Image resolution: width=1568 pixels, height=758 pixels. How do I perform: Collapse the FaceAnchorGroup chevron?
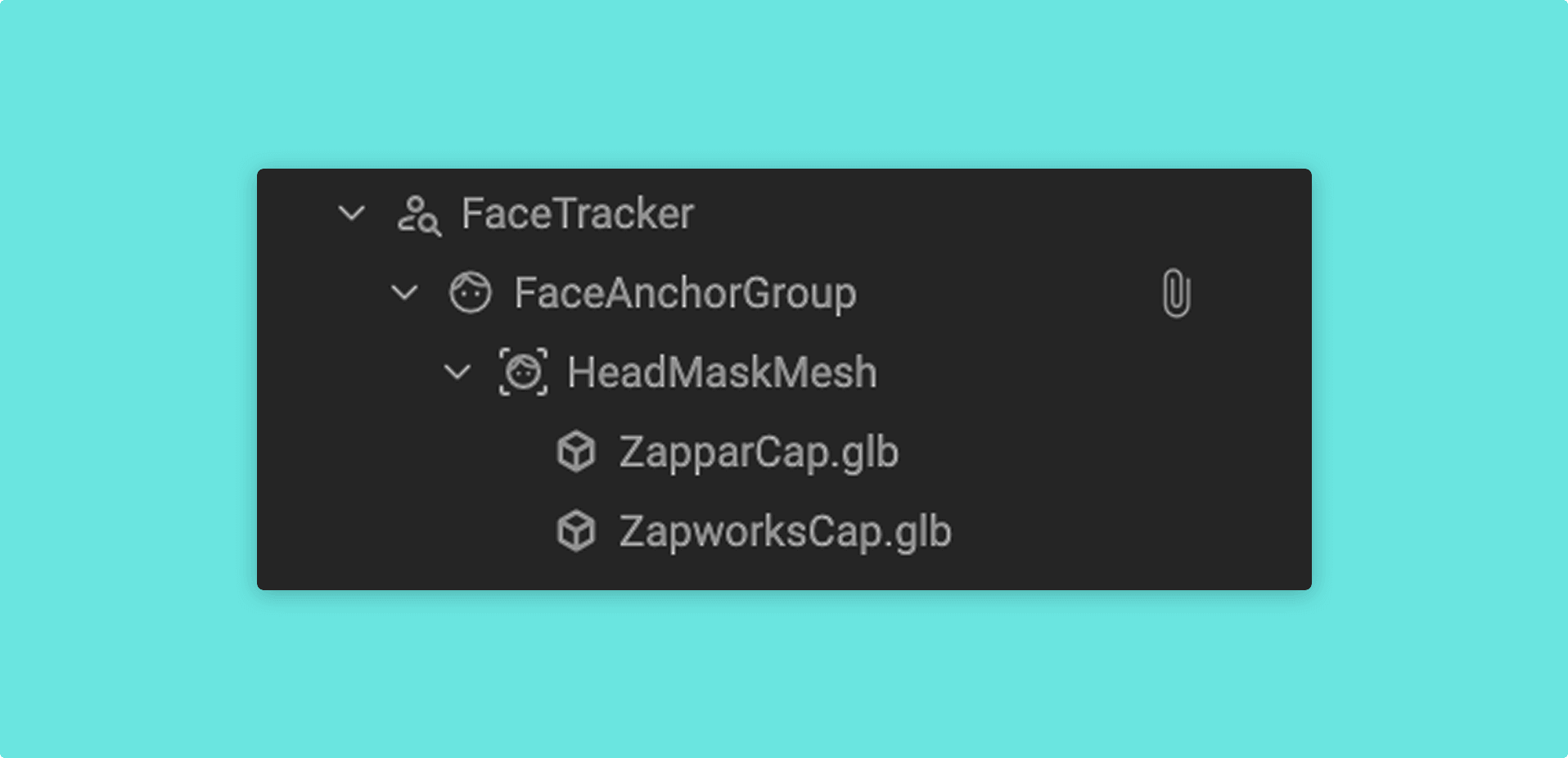tap(405, 293)
